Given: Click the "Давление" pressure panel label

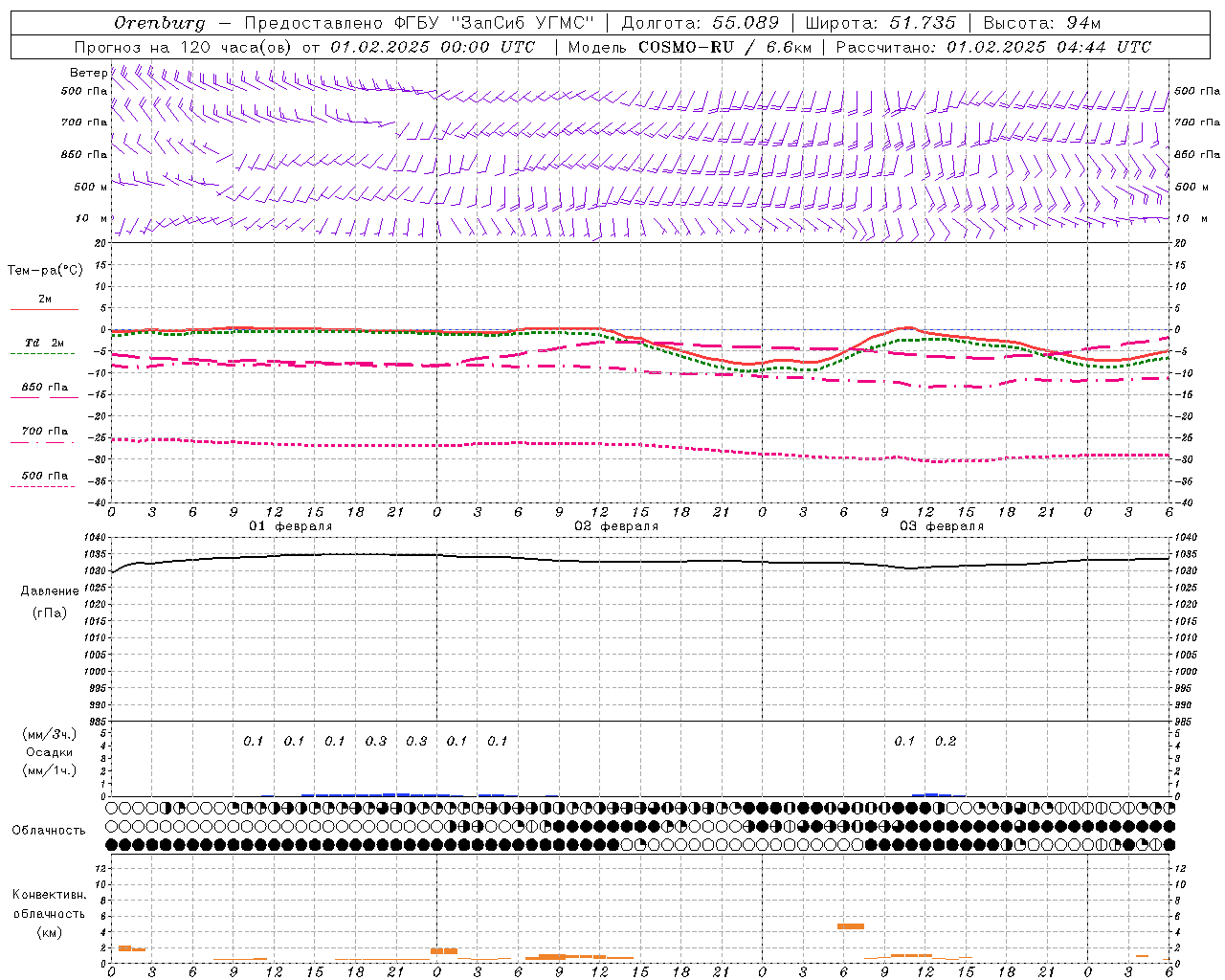Looking at the screenshot, I should point(50,591).
